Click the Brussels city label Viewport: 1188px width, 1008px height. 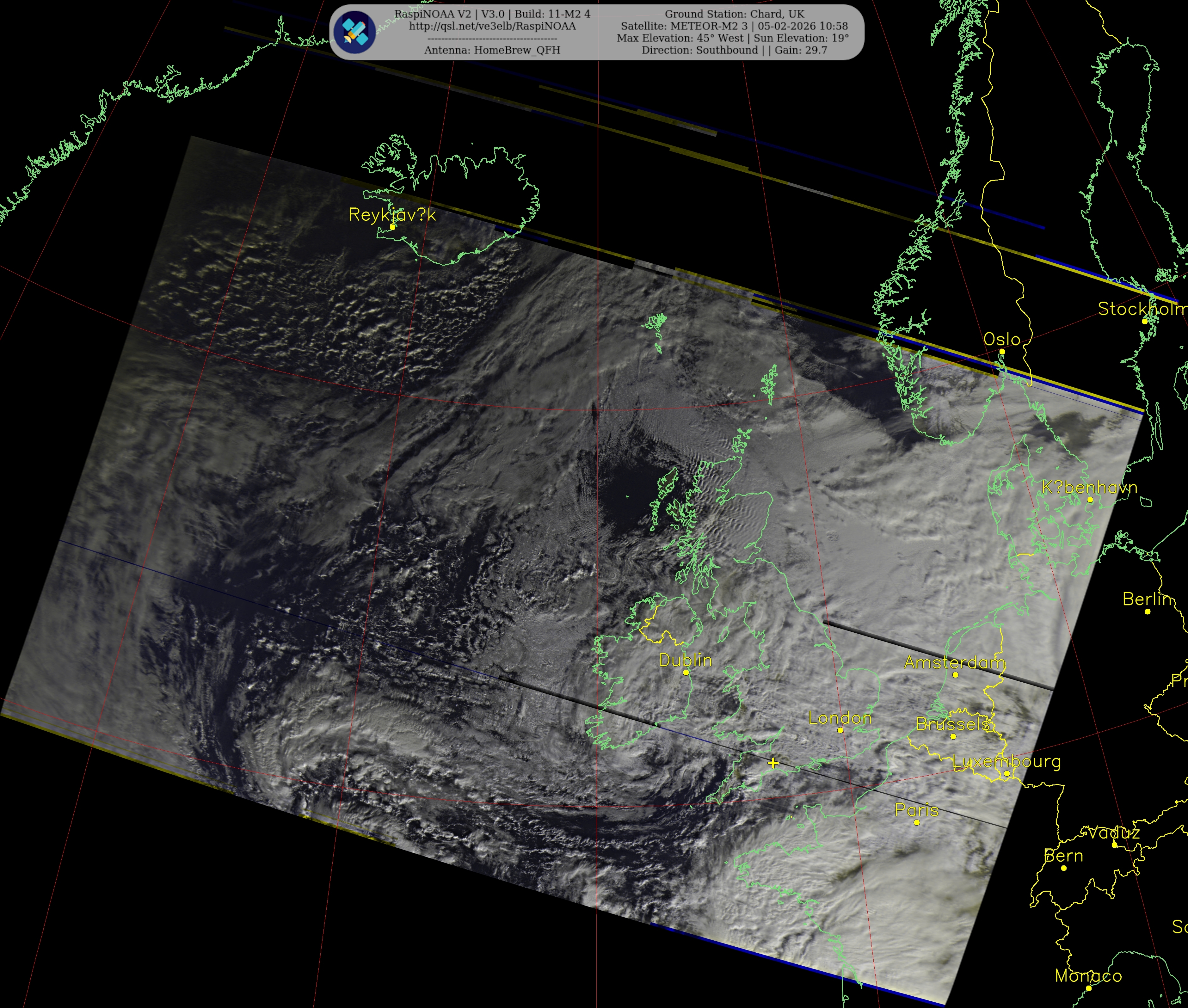coord(952,724)
